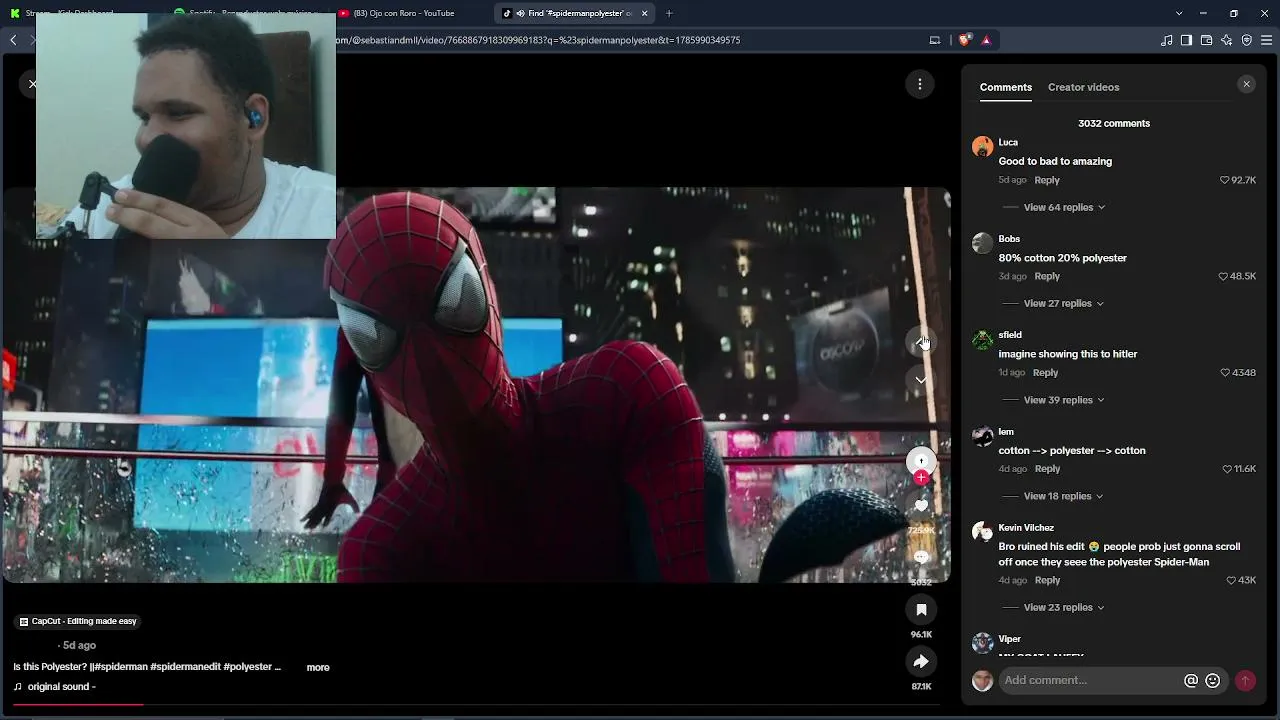The width and height of the screenshot is (1280, 720).
Task: Open lem's profile avatar
Action: coord(983,436)
